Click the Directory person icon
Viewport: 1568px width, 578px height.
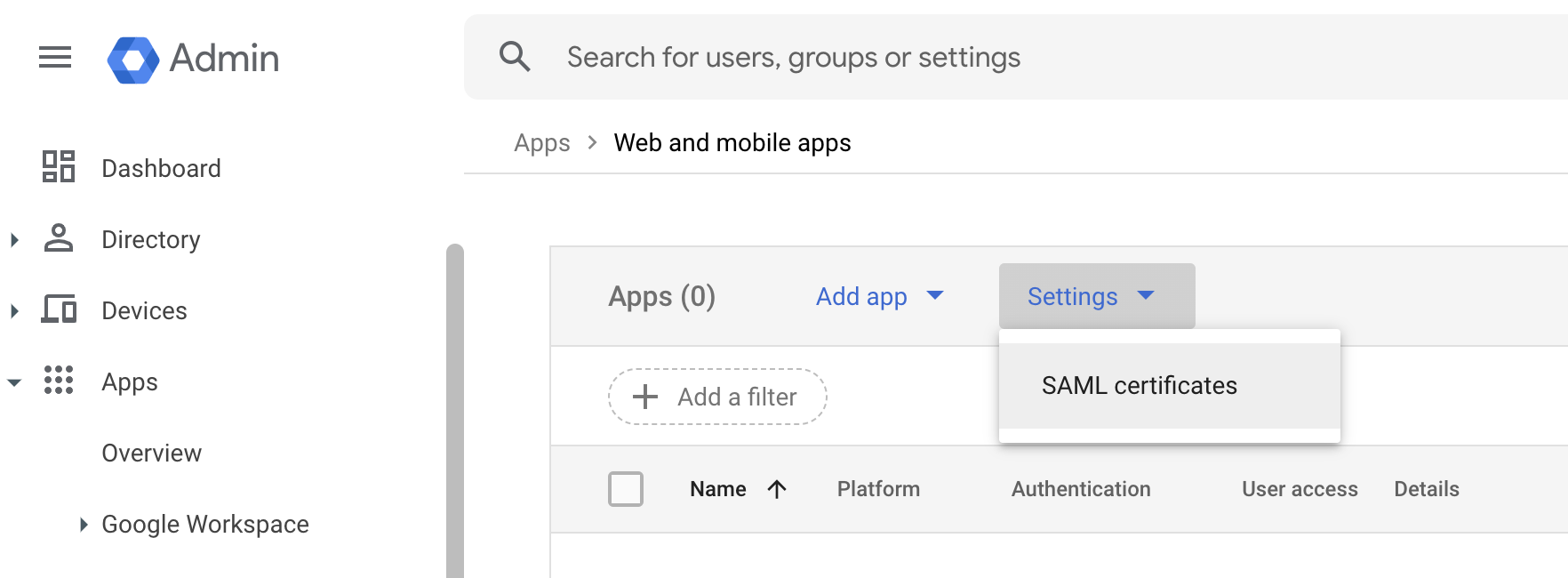59,238
